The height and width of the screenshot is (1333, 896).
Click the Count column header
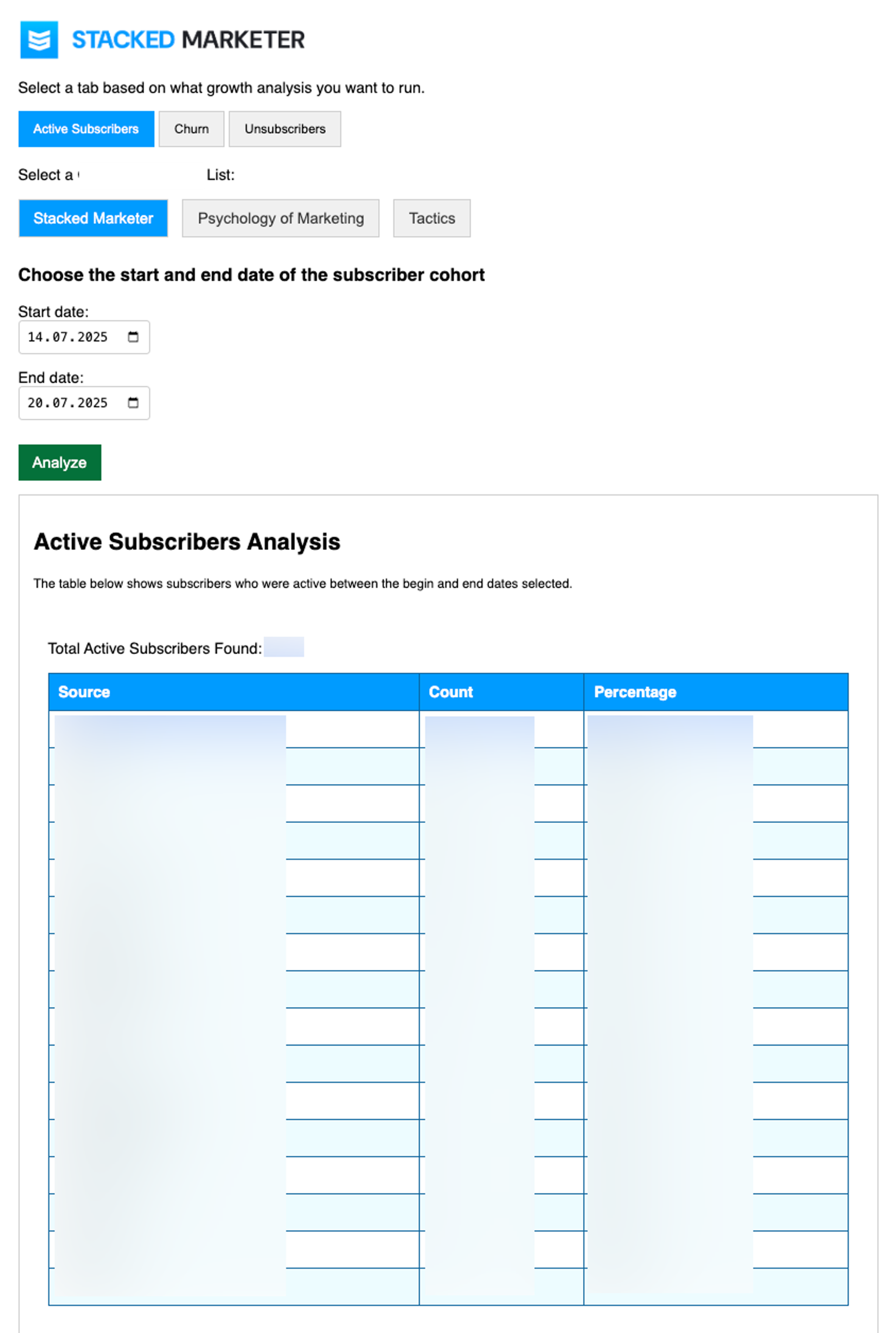coord(451,692)
